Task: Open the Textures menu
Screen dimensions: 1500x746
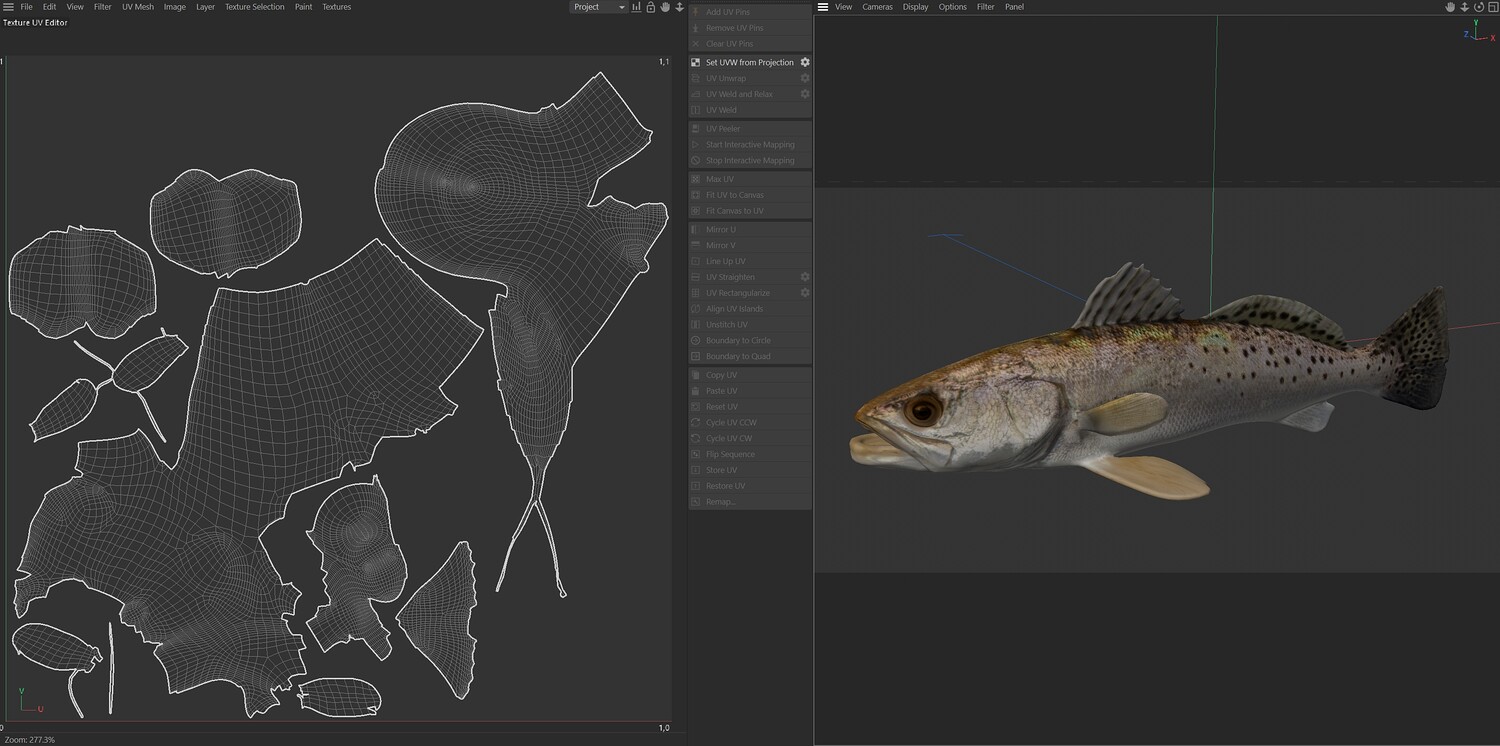Action: click(x=336, y=7)
